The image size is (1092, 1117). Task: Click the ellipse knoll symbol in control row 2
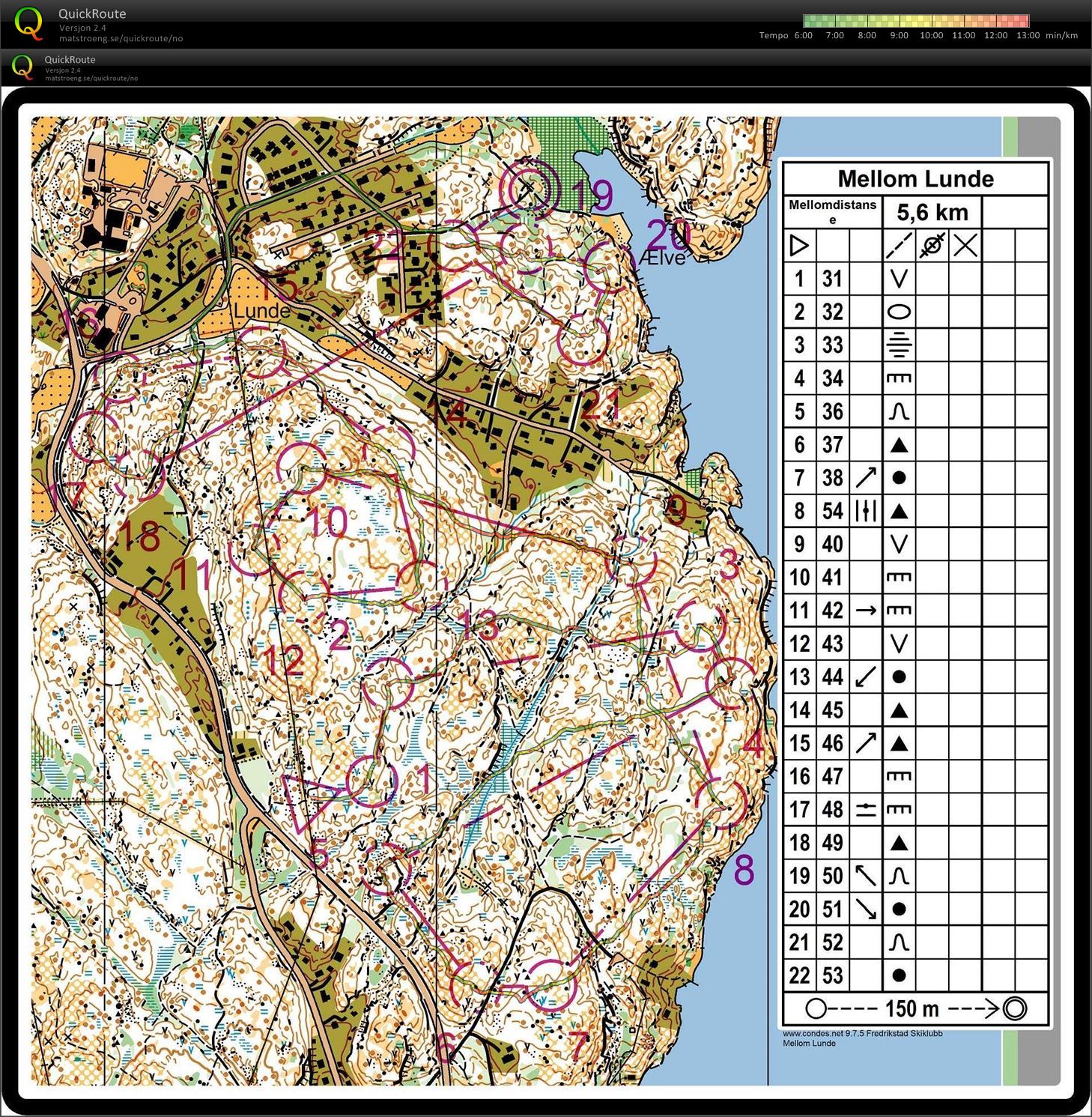(899, 312)
